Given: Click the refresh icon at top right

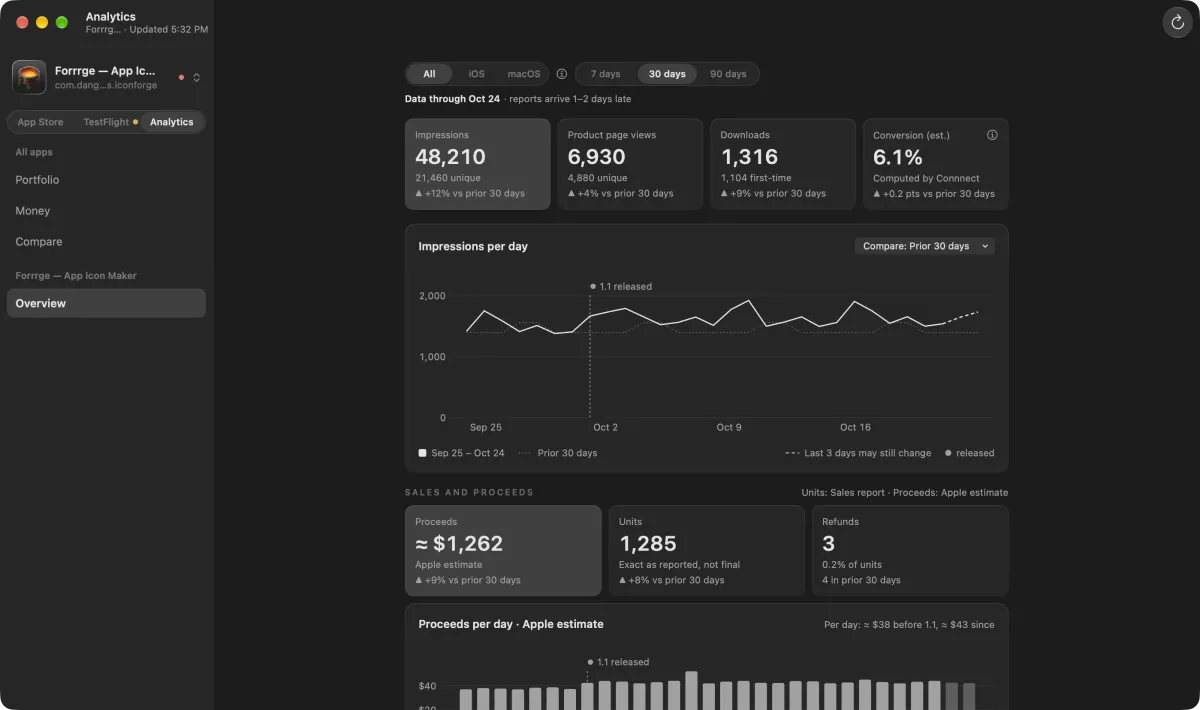Looking at the screenshot, I should [x=1177, y=22].
